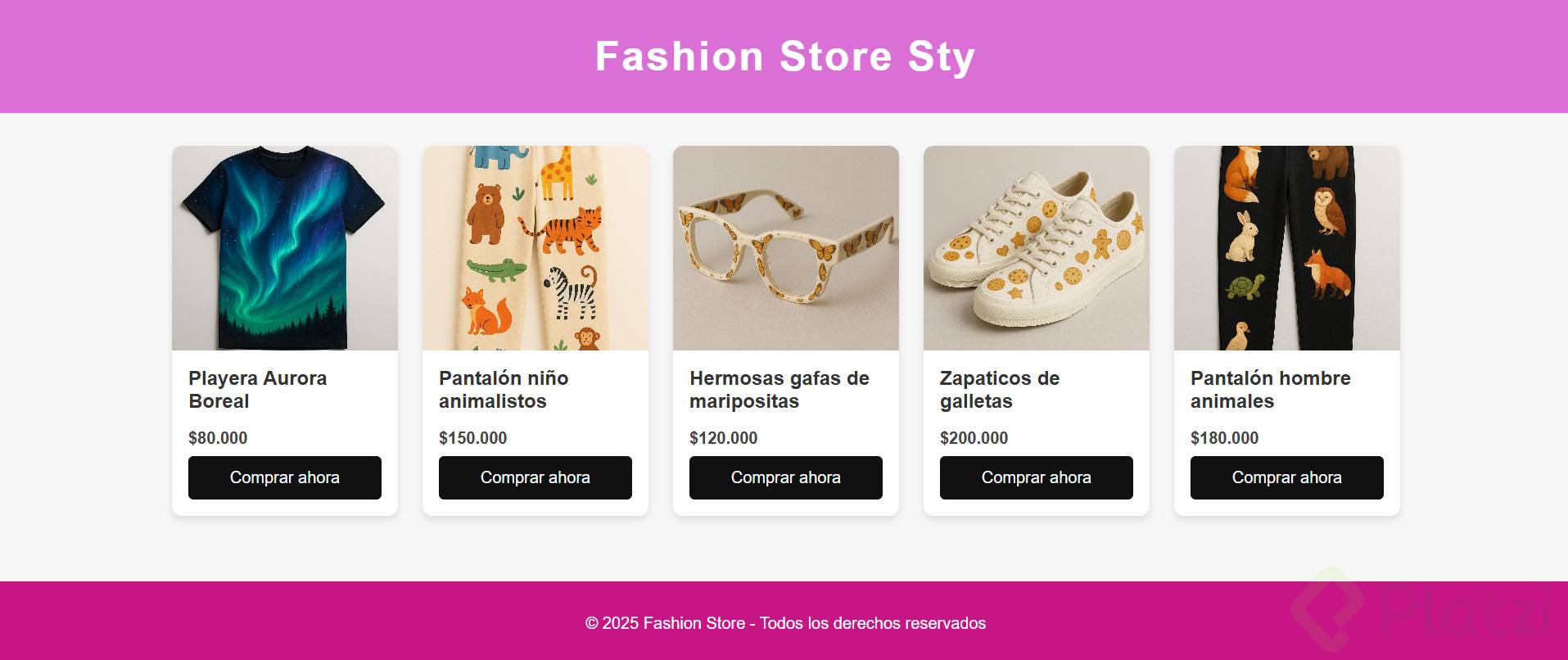Buy Playera Aurora Boreal with Comprar ahora

click(x=285, y=477)
